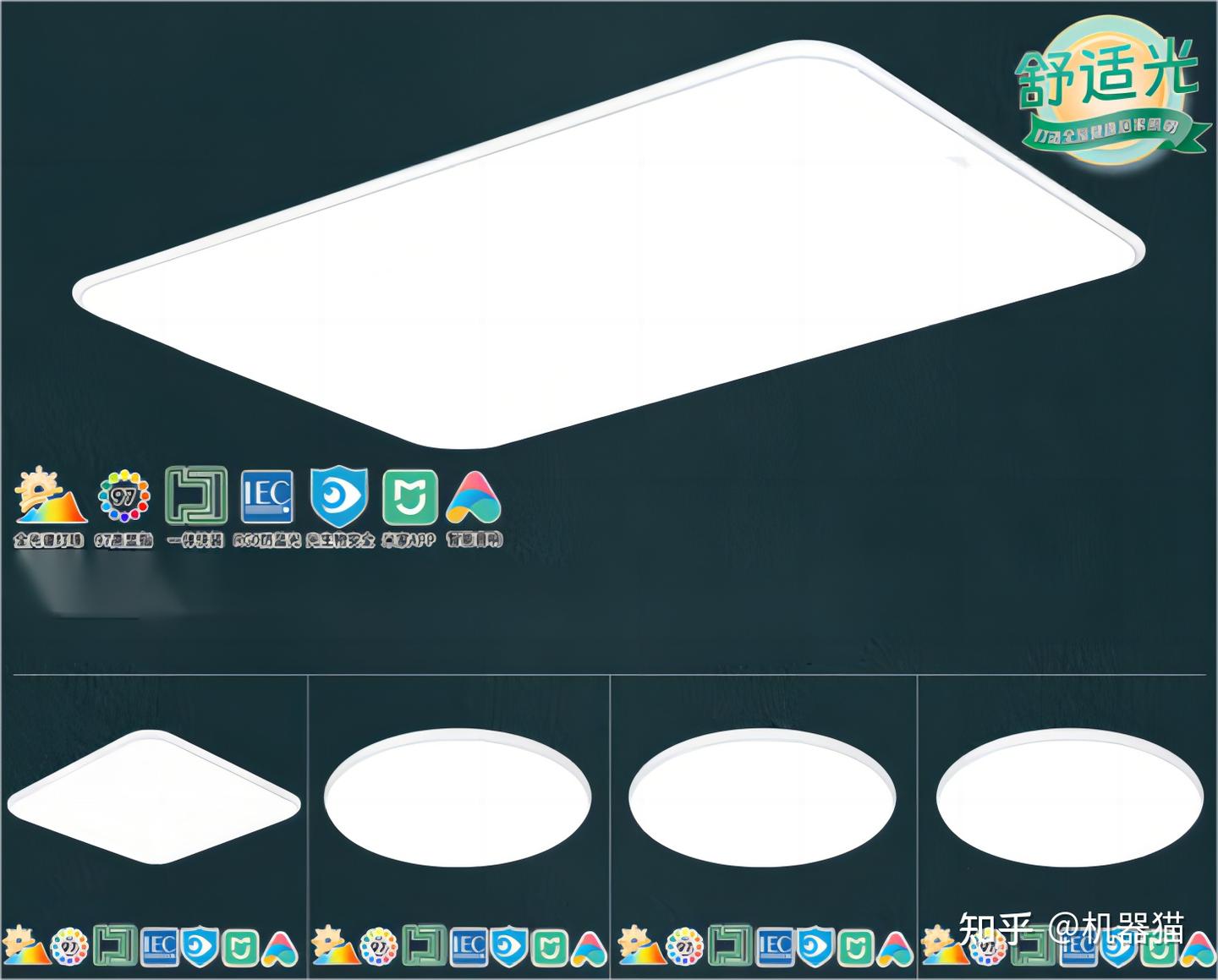Screen dimensions: 1218x980
Task: Click the blue IEC icon under the large lamp
Action: [267, 496]
